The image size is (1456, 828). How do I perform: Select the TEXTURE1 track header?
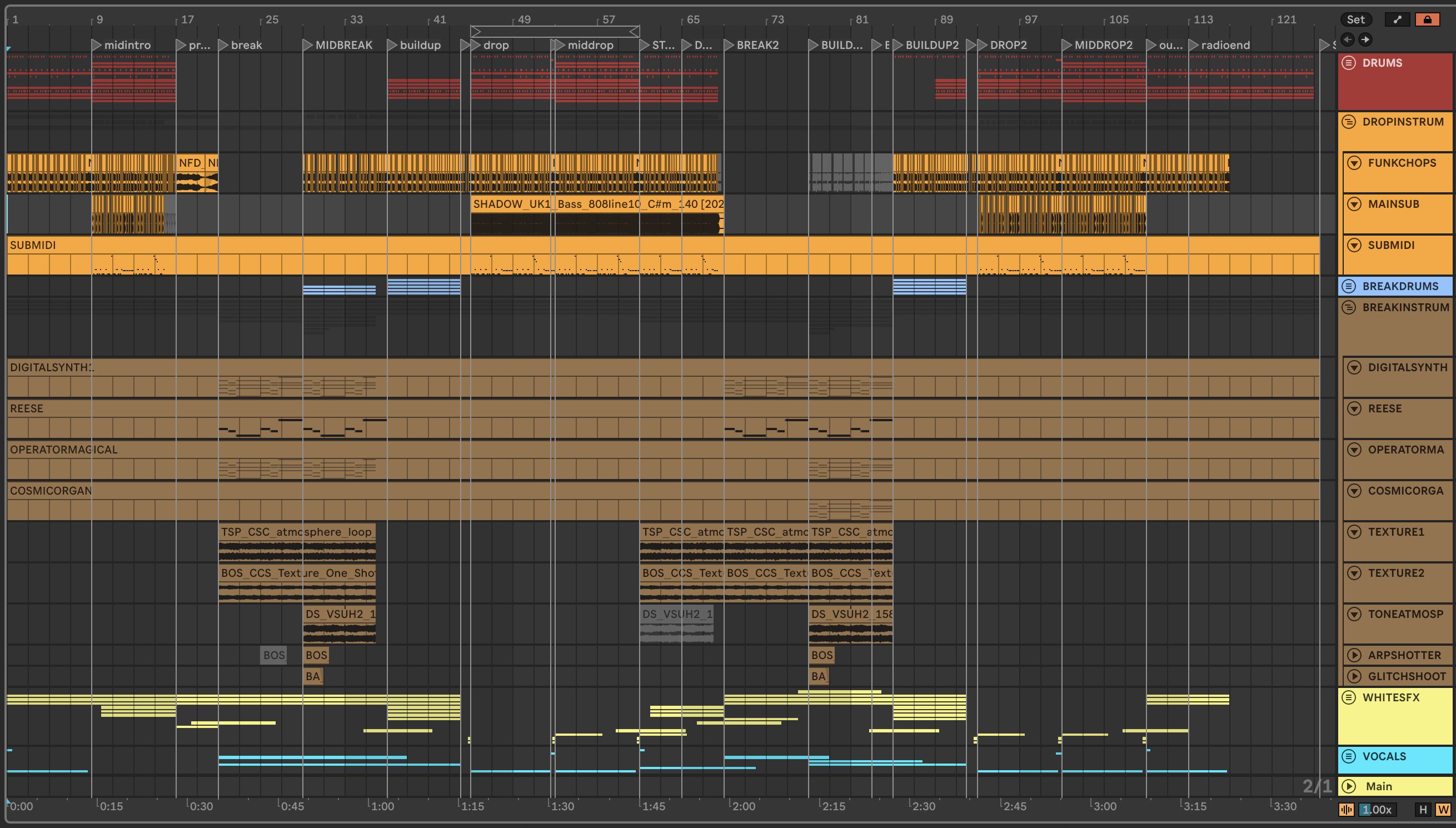pos(1396,532)
